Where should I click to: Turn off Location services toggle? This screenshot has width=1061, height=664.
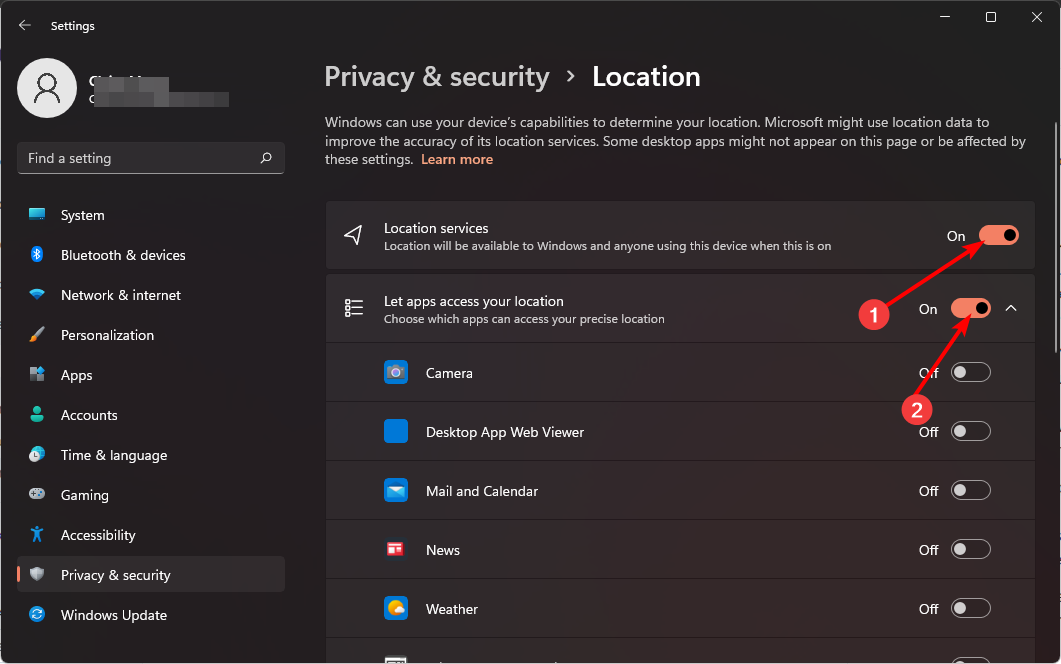point(998,236)
